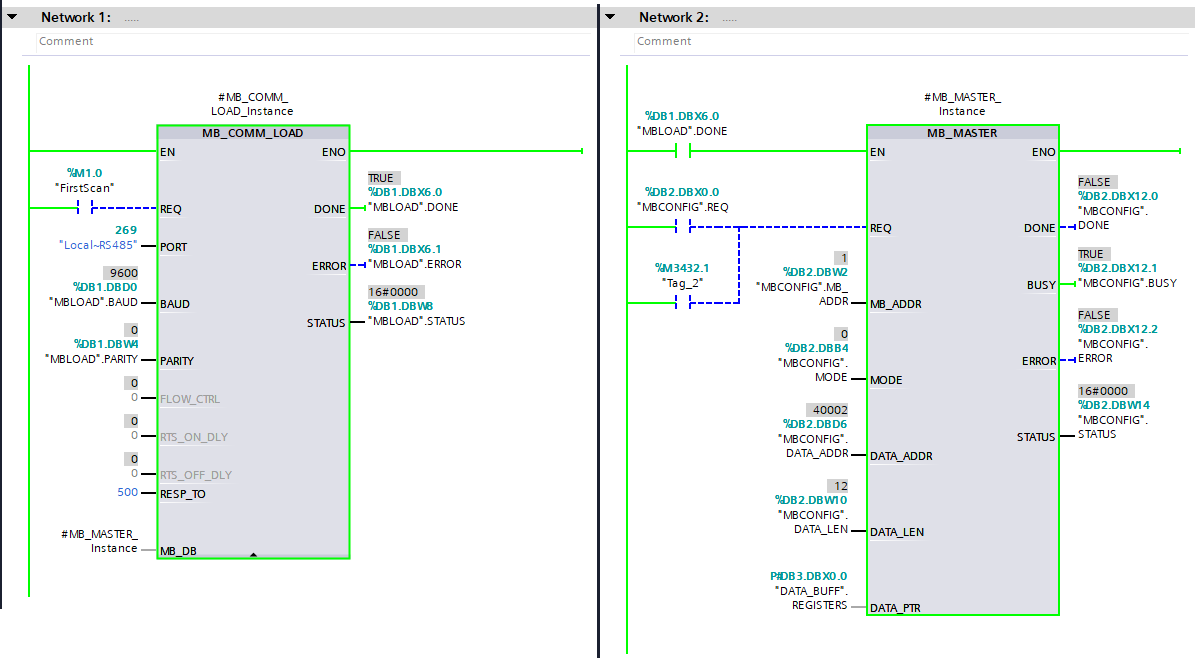Click the MB_MASTER block title bar
The width and height of the screenshot is (1195, 658).
tap(961, 133)
